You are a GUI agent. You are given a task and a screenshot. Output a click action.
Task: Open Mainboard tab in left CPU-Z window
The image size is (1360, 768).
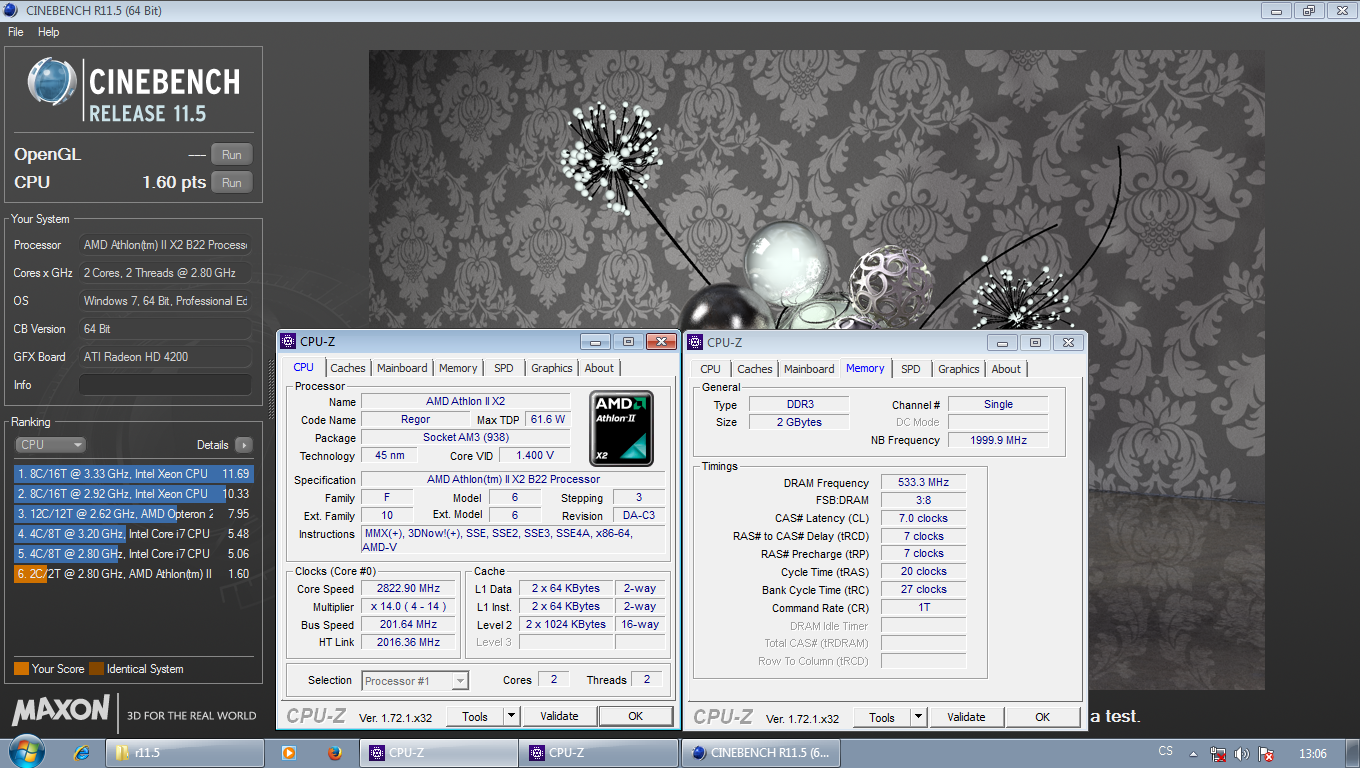(402, 368)
